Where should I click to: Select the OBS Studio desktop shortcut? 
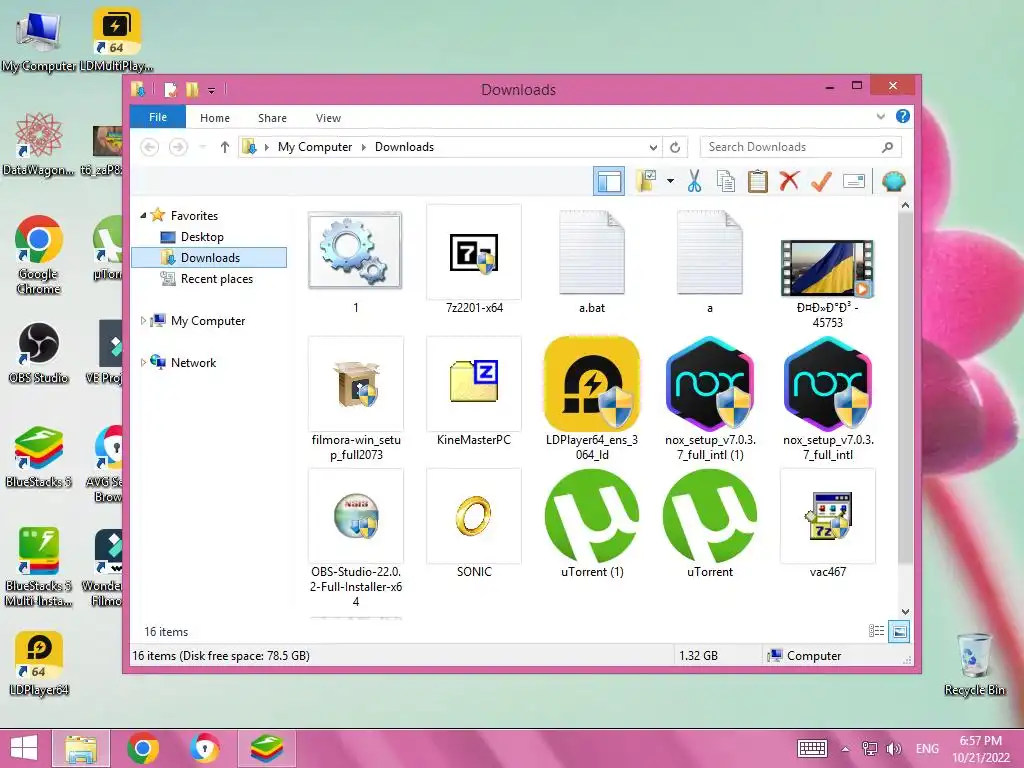[39, 353]
